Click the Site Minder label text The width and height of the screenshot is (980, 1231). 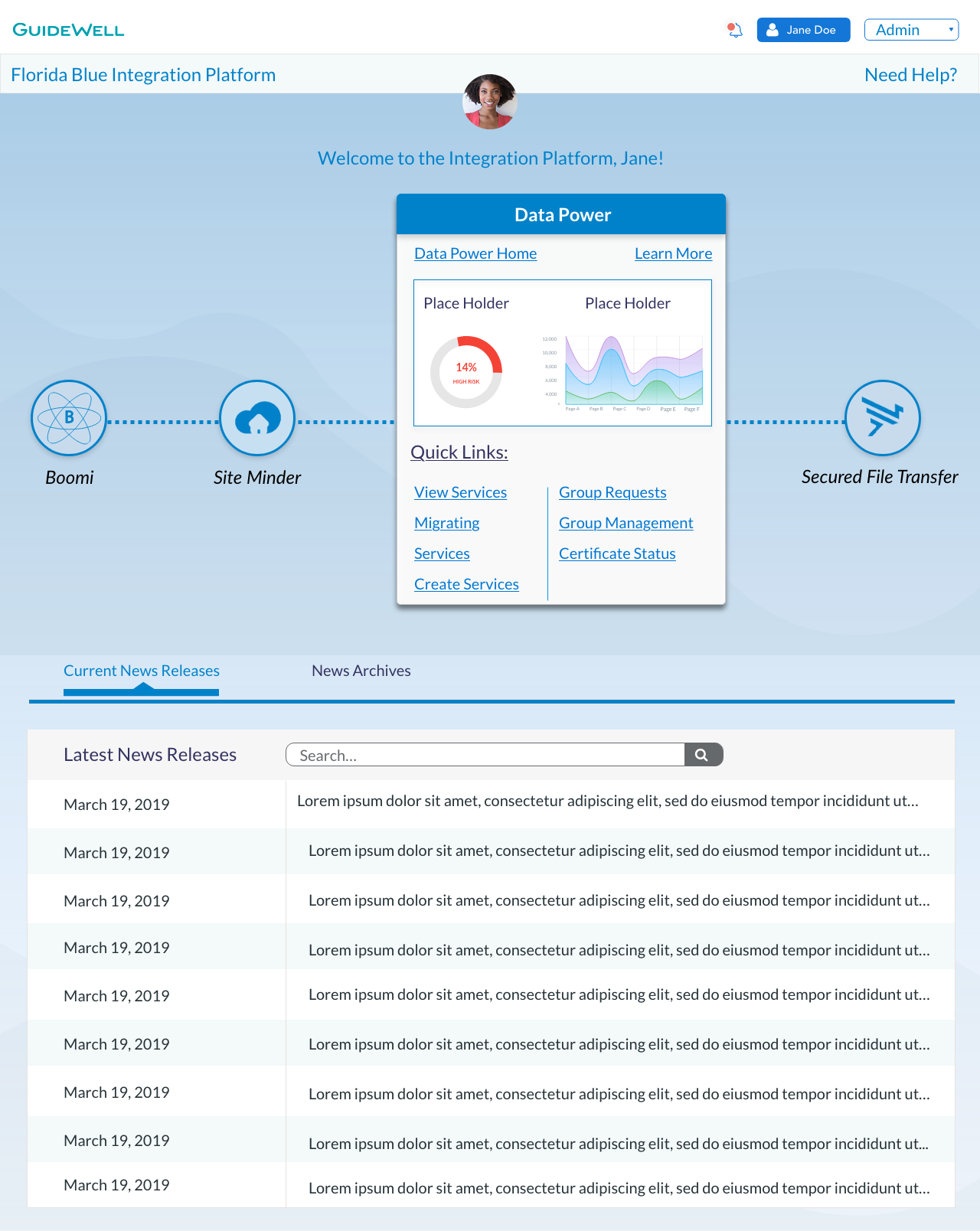[257, 478]
